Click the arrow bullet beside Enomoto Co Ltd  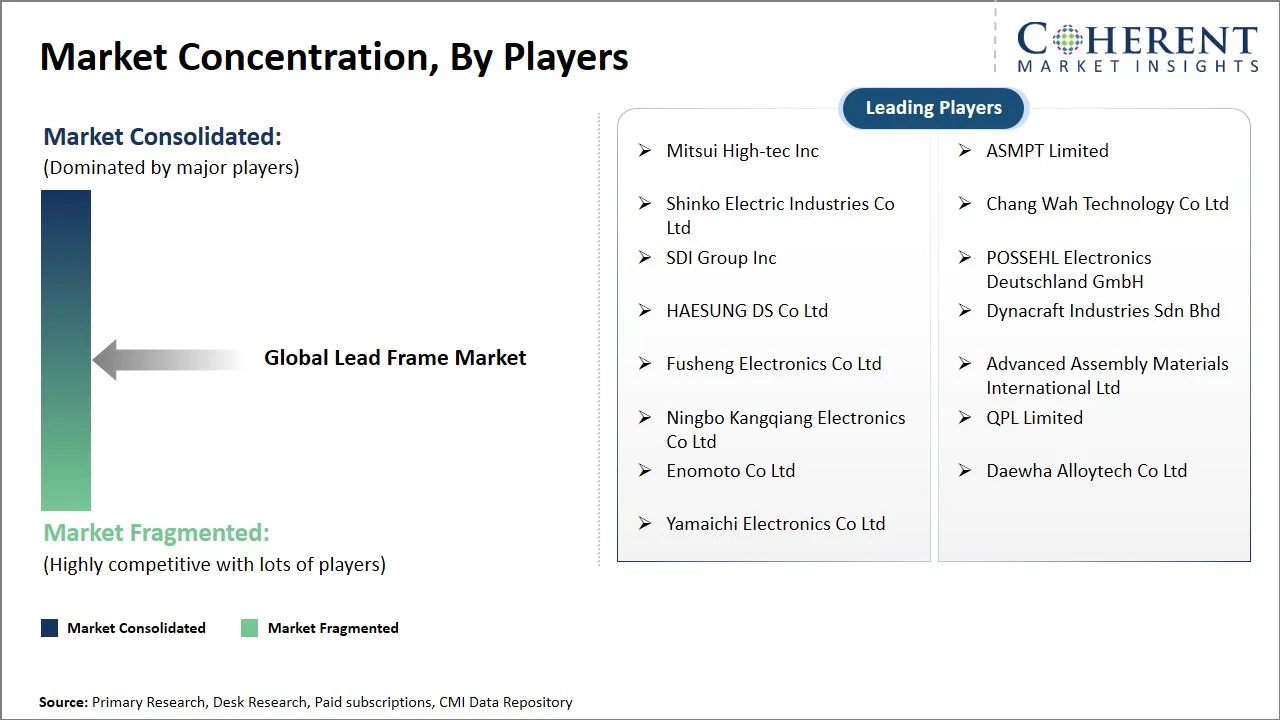click(645, 471)
